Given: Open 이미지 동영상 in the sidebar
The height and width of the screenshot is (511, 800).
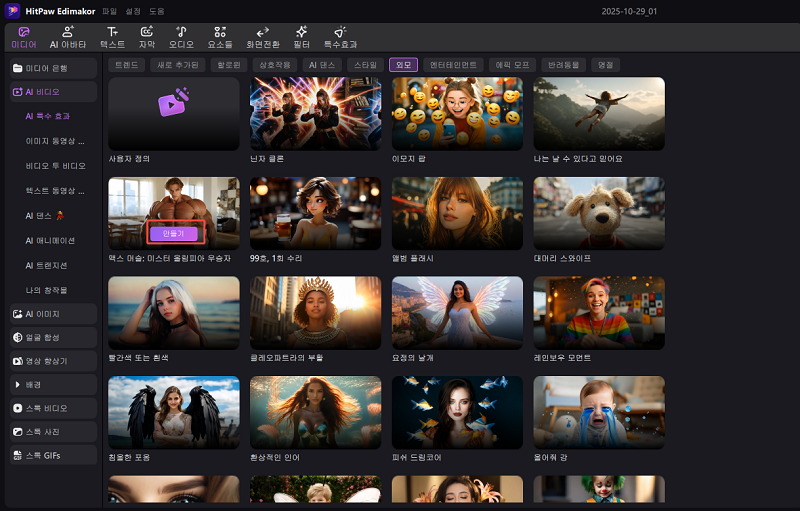Looking at the screenshot, I should 55,141.
